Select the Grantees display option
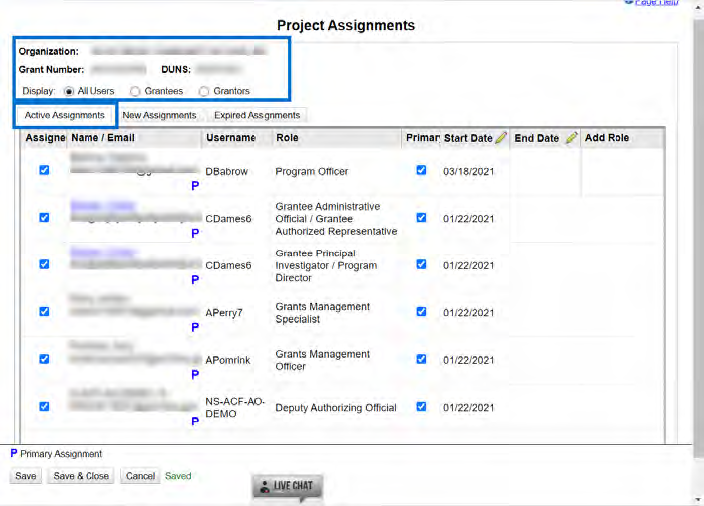This screenshot has height=506, width=704. (135, 91)
